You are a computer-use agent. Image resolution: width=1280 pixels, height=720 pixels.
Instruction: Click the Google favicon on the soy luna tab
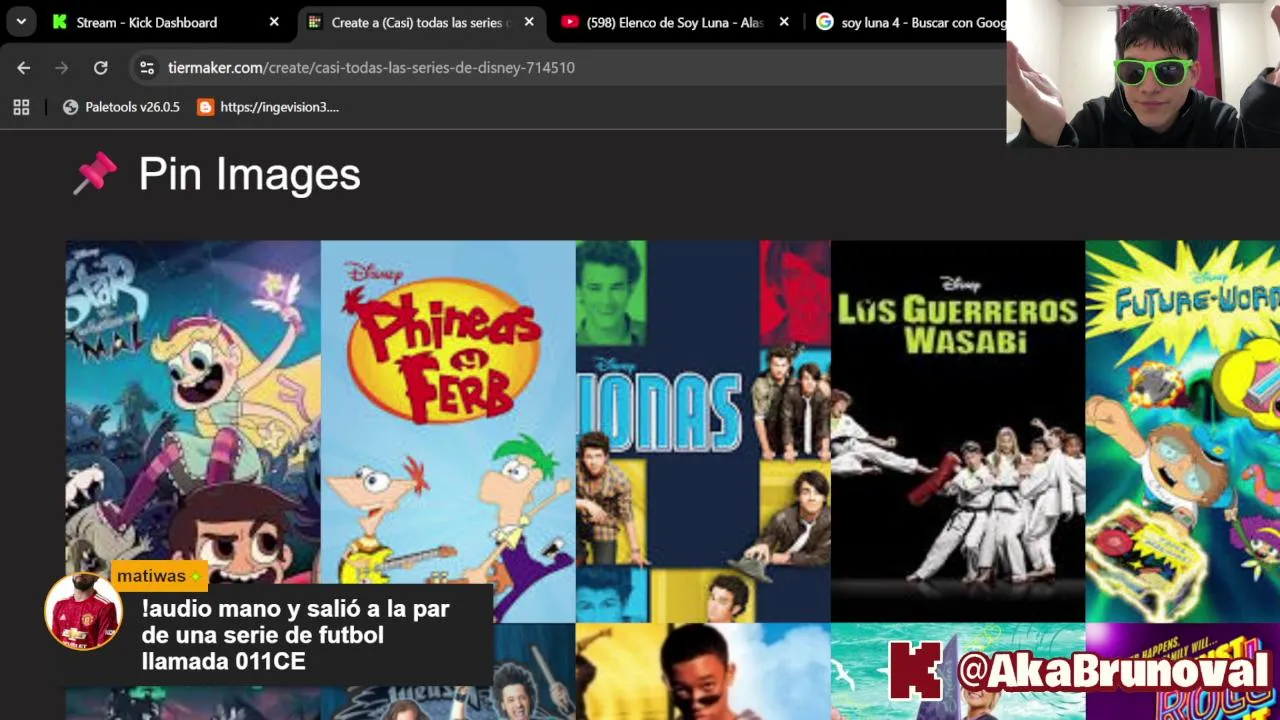click(x=824, y=22)
